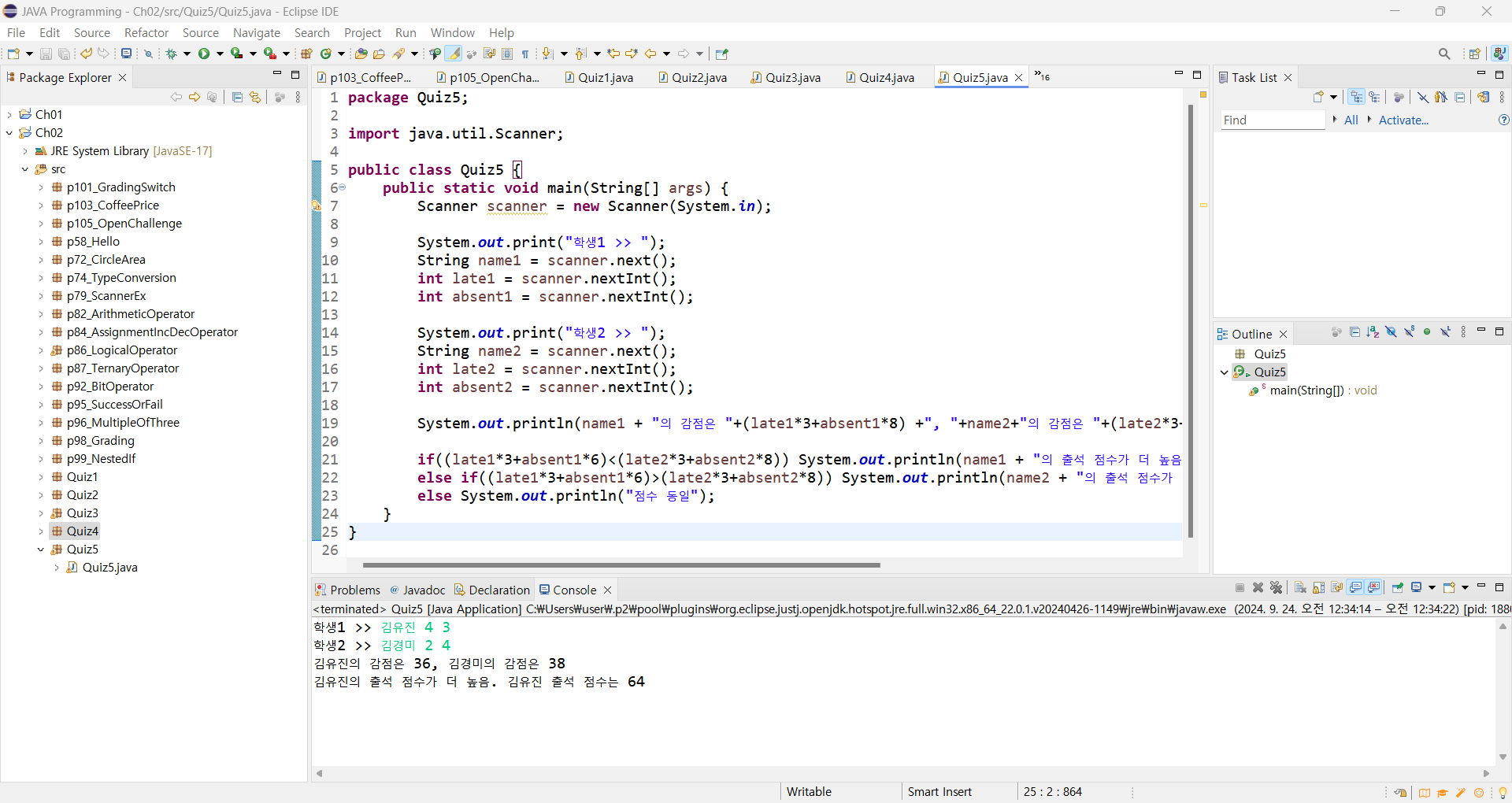Open the Navigate menu
Screen dimensions: 1512x803
pyautogui.click(x=257, y=32)
